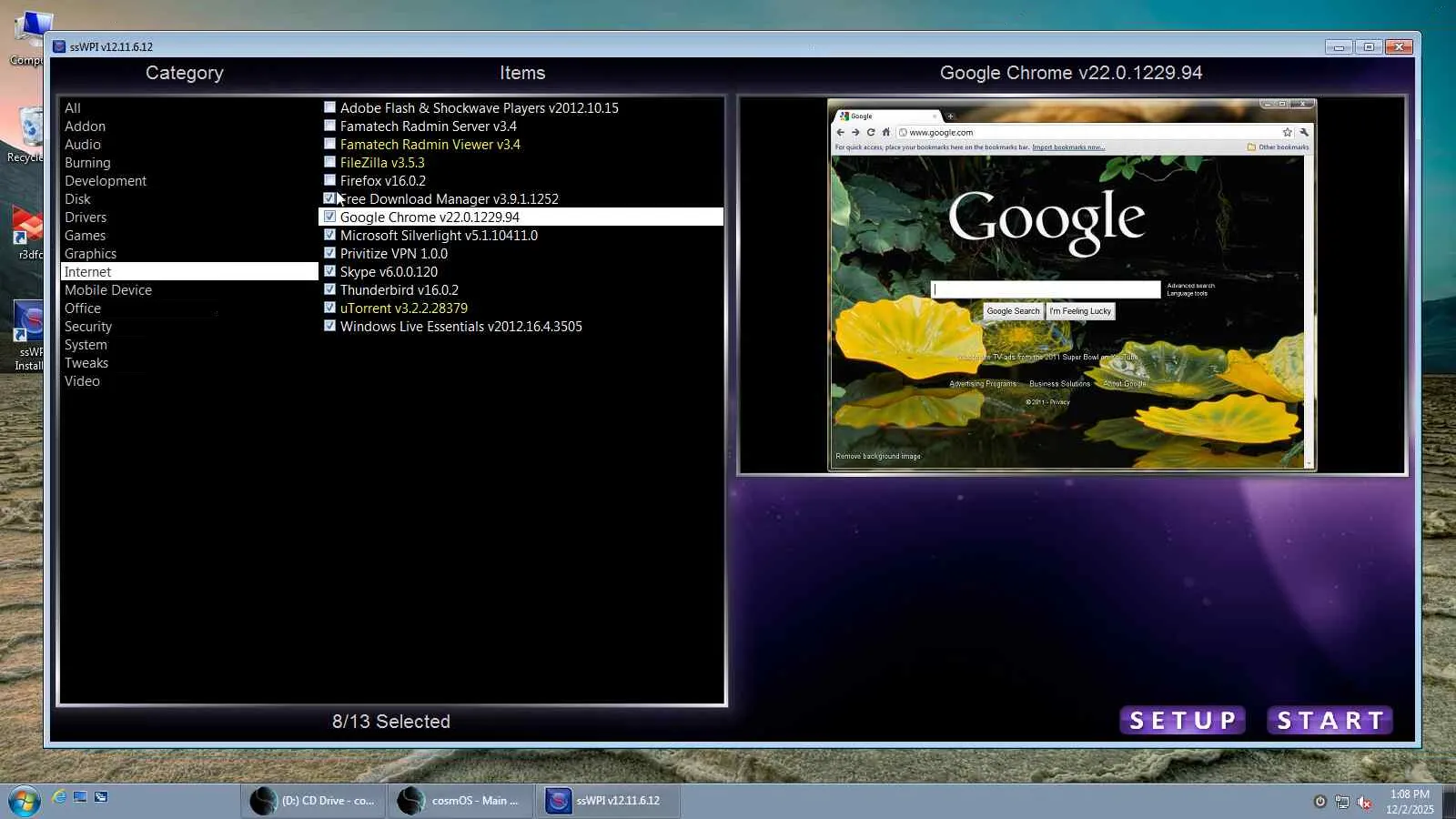1456x819 pixels.
Task: Click the highlighted Internet category
Action: (189, 272)
